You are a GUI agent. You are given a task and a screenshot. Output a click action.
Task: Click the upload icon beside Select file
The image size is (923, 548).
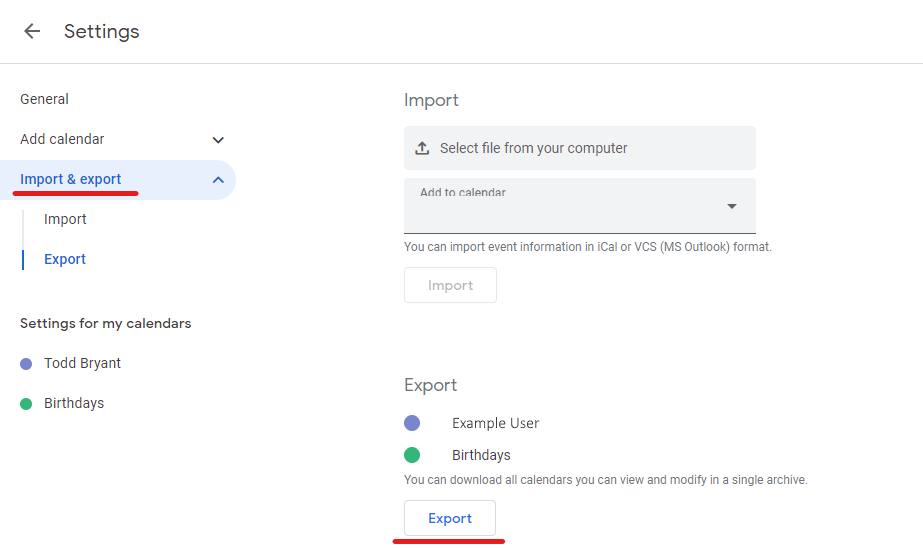422,148
